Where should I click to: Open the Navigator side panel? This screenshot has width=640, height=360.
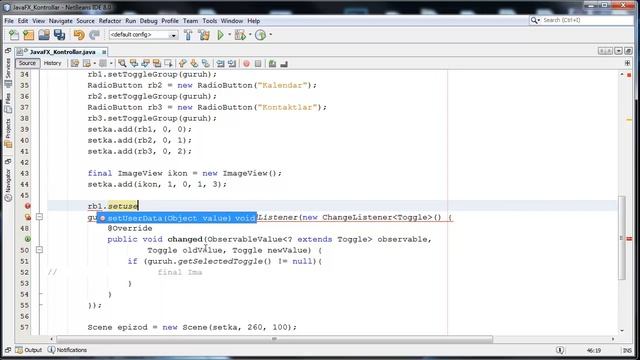pos(8,186)
